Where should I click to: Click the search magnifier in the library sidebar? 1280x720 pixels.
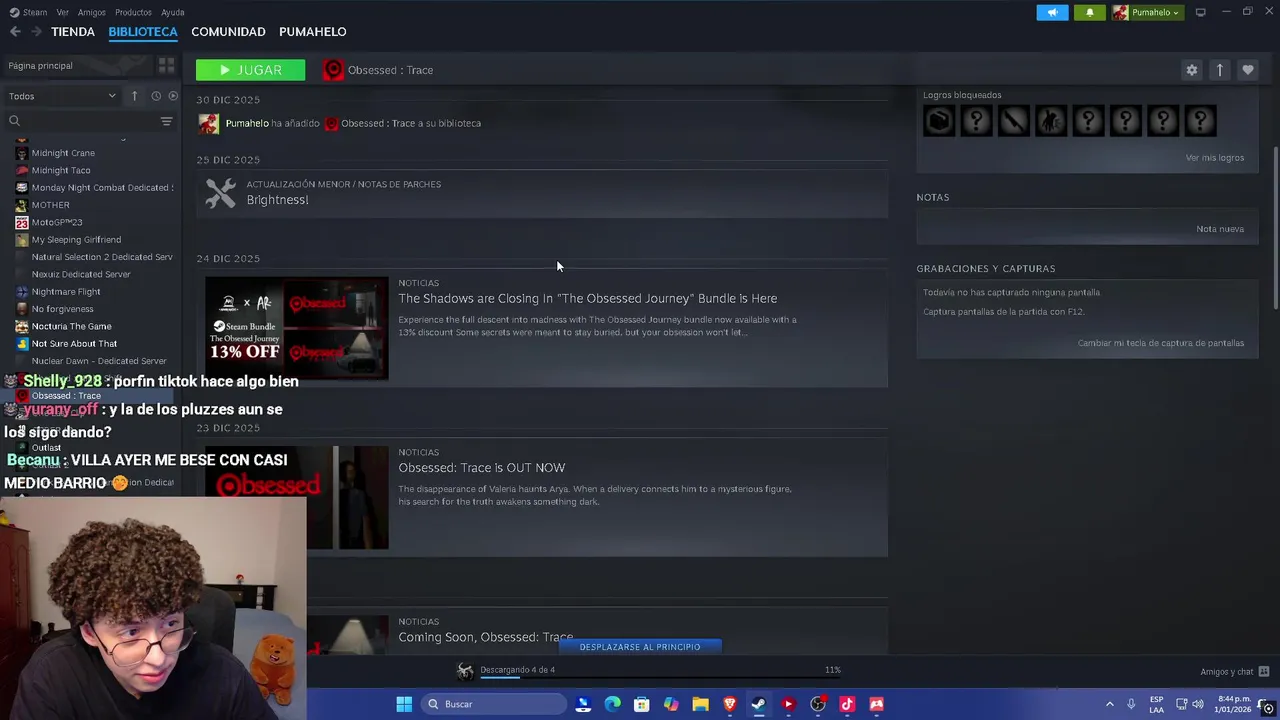pos(14,121)
